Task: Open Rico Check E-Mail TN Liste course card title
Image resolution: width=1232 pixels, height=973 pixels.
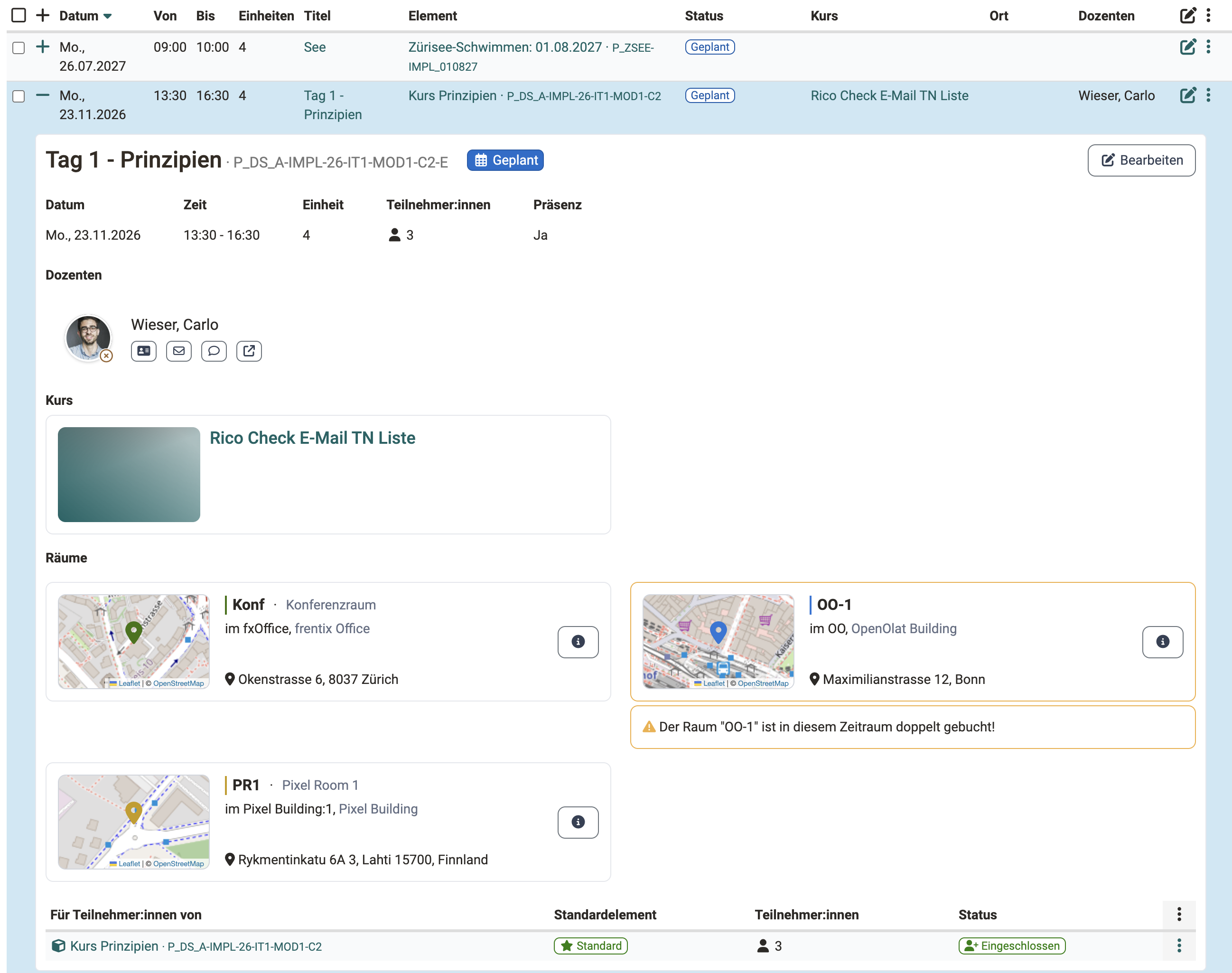Action: point(312,438)
